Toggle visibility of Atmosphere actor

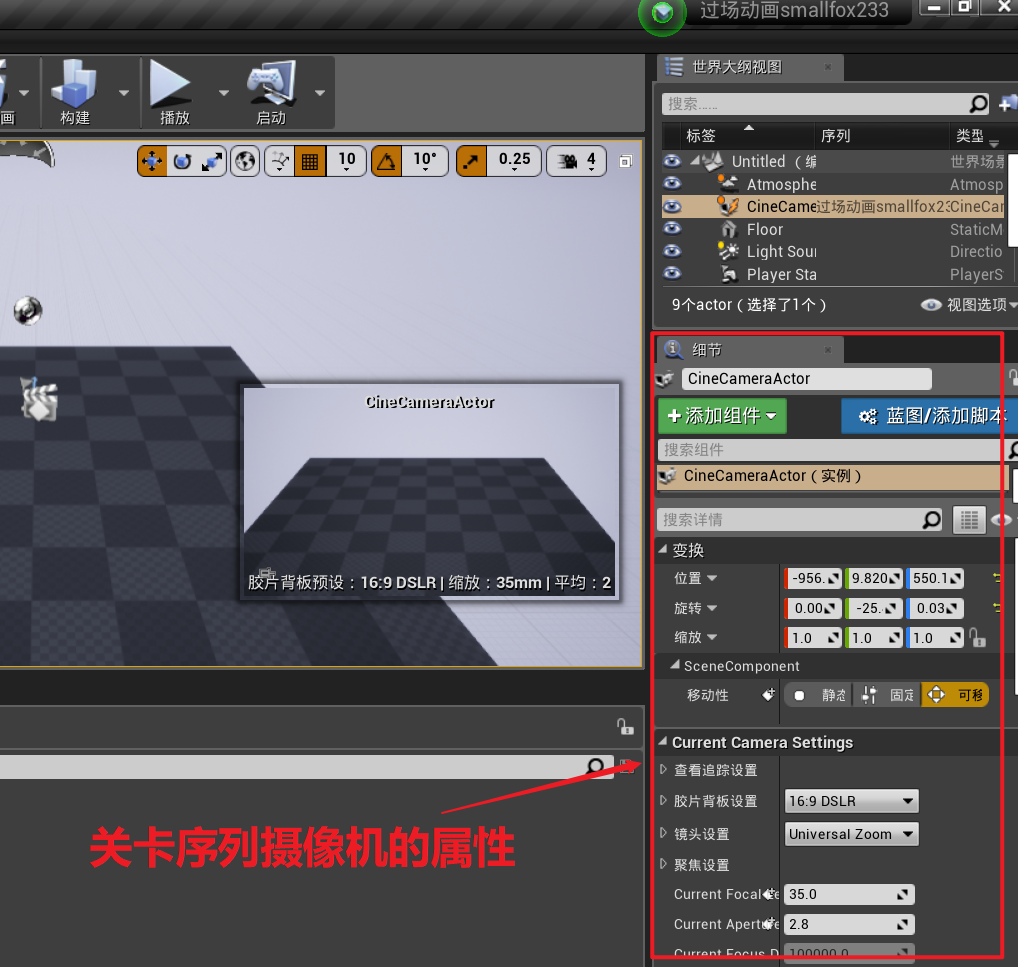672,183
